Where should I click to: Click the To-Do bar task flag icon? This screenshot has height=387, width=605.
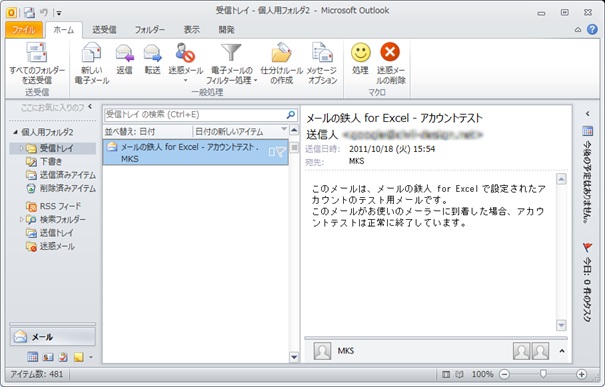click(x=587, y=247)
